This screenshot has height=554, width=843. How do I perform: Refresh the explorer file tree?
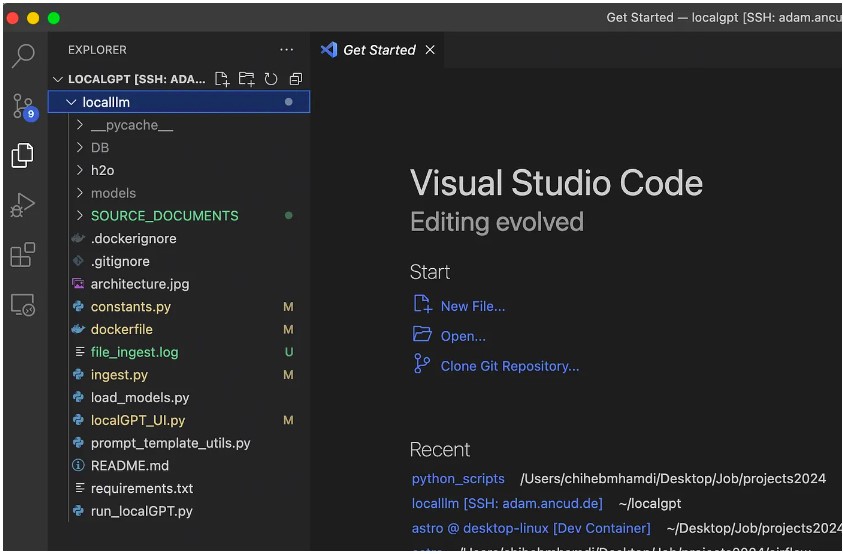pyautogui.click(x=270, y=79)
